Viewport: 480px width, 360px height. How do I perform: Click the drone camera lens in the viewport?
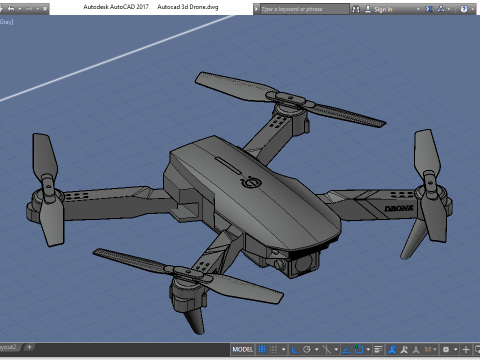coord(303,264)
